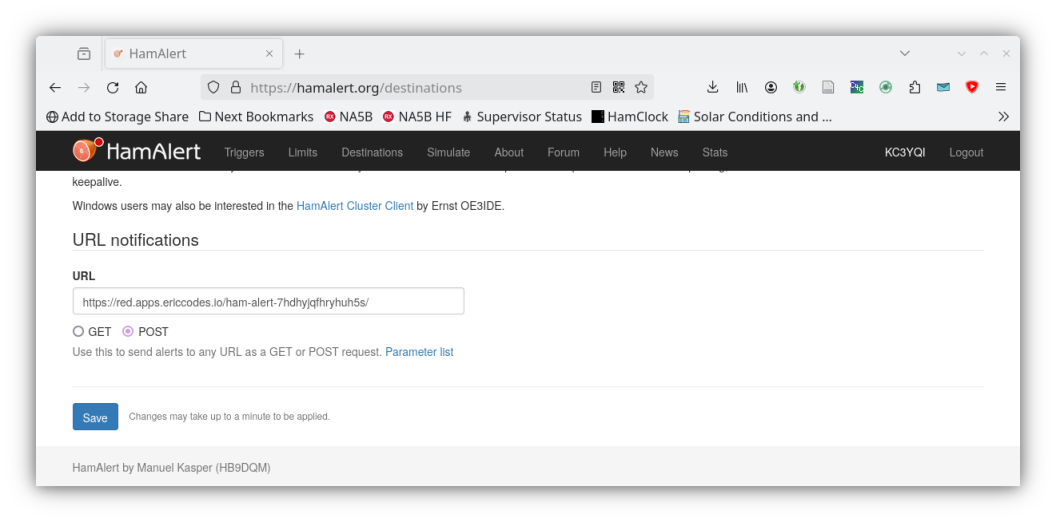
Task: Reload the current page
Action: click(x=112, y=88)
